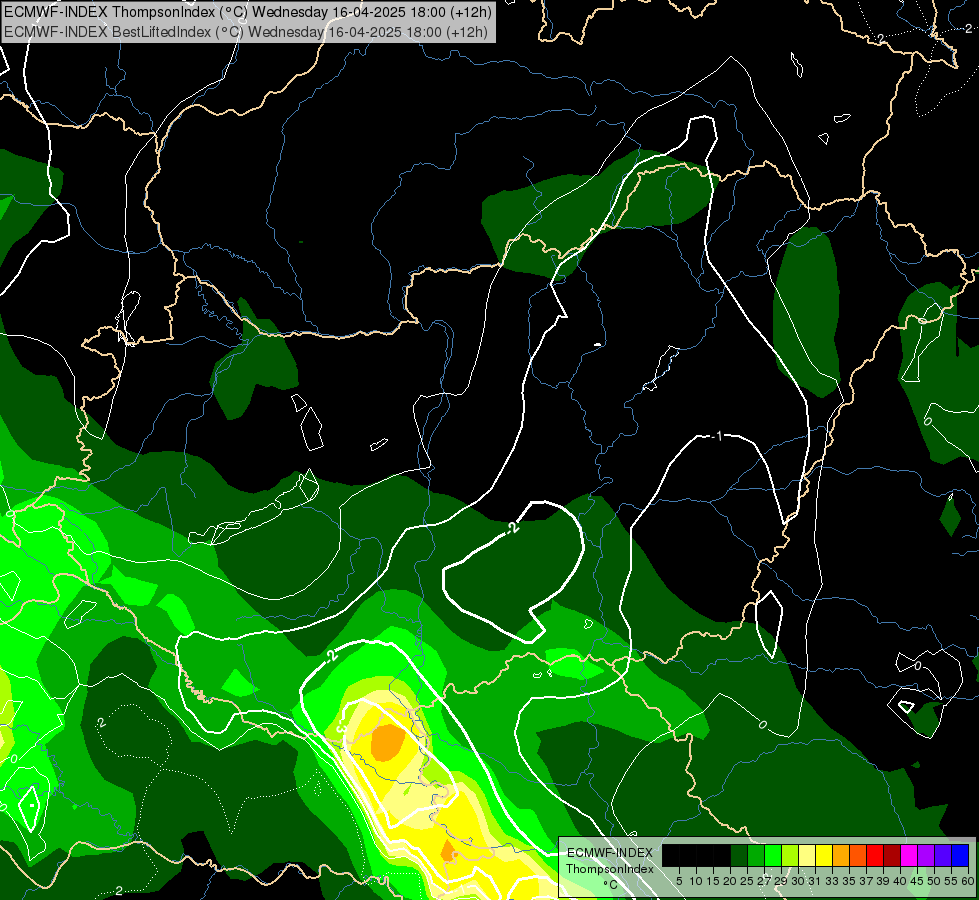Click the violet 50–55 legend swatch

(x=943, y=855)
